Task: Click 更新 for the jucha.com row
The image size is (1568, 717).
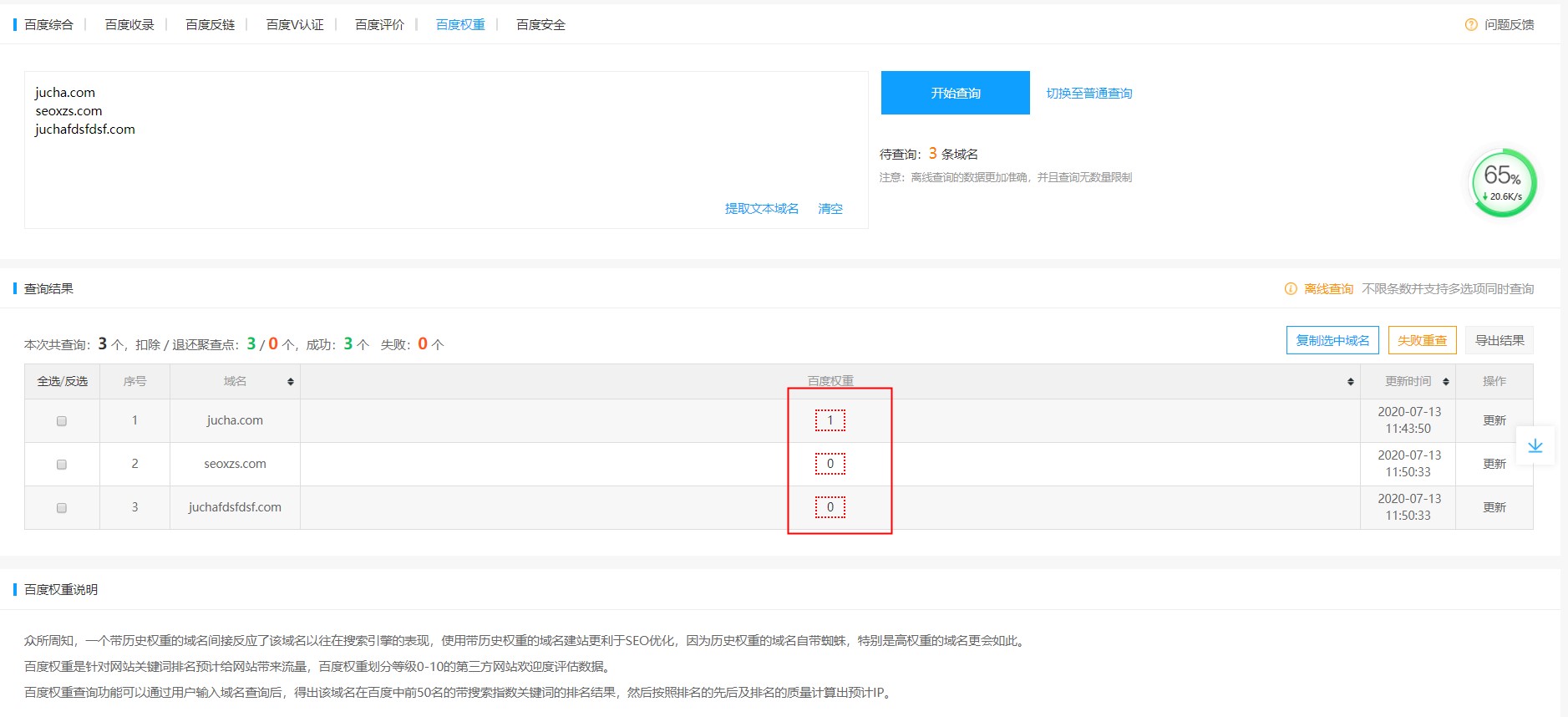Action: tap(1494, 420)
